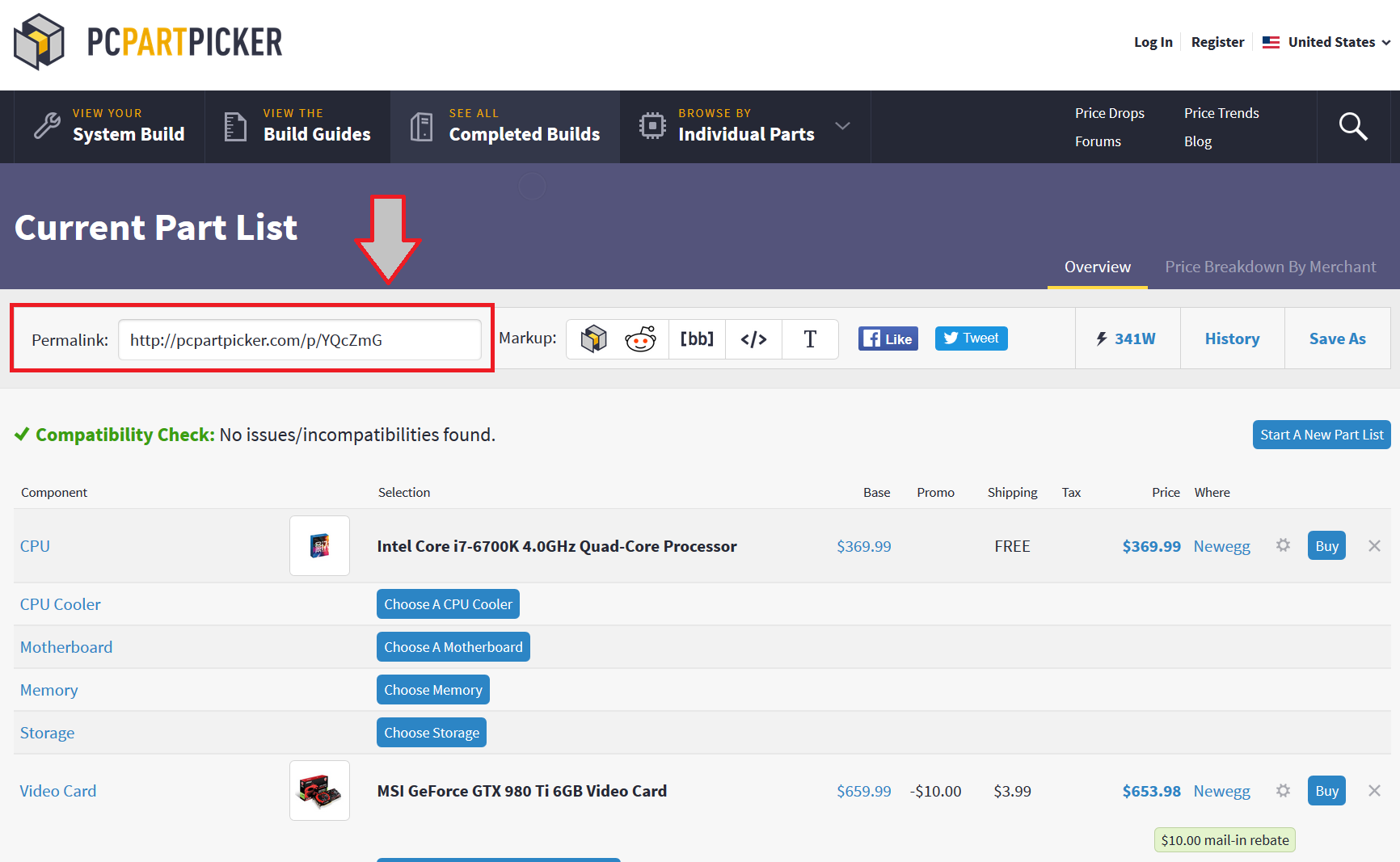Open View the Build Guides
This screenshot has width=1400, height=862.
tap(297, 127)
